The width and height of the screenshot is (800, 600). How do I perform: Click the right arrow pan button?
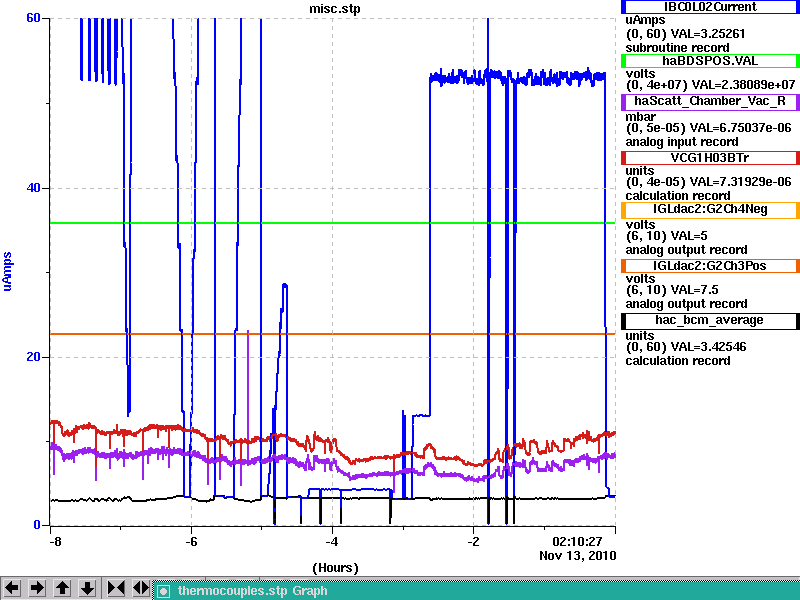point(37,588)
